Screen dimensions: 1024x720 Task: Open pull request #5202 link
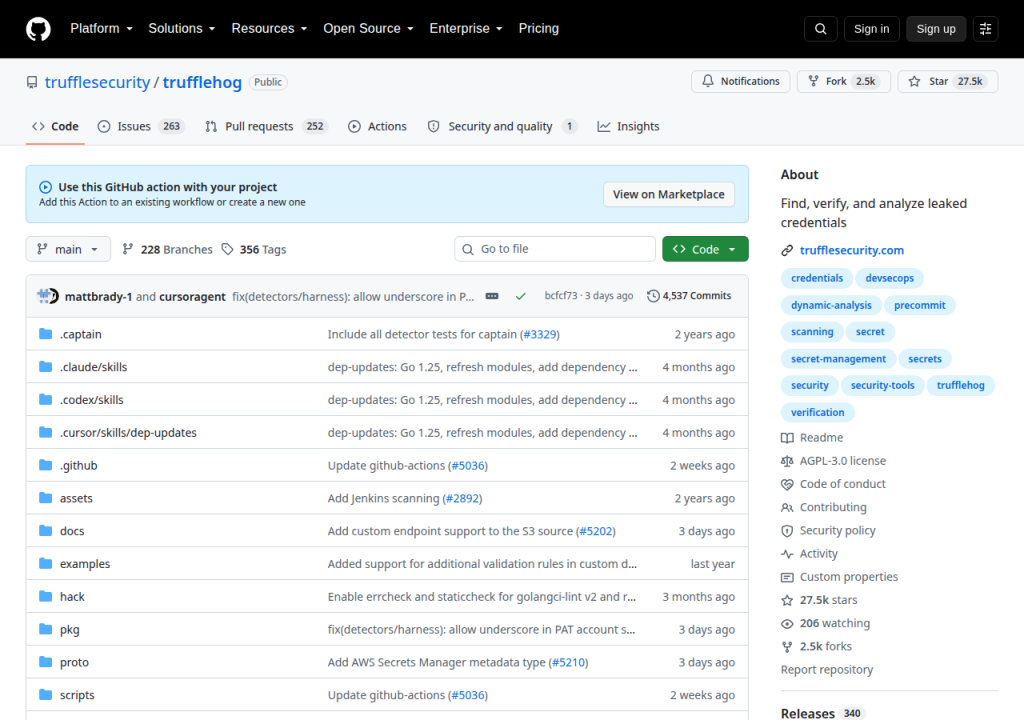coord(596,531)
